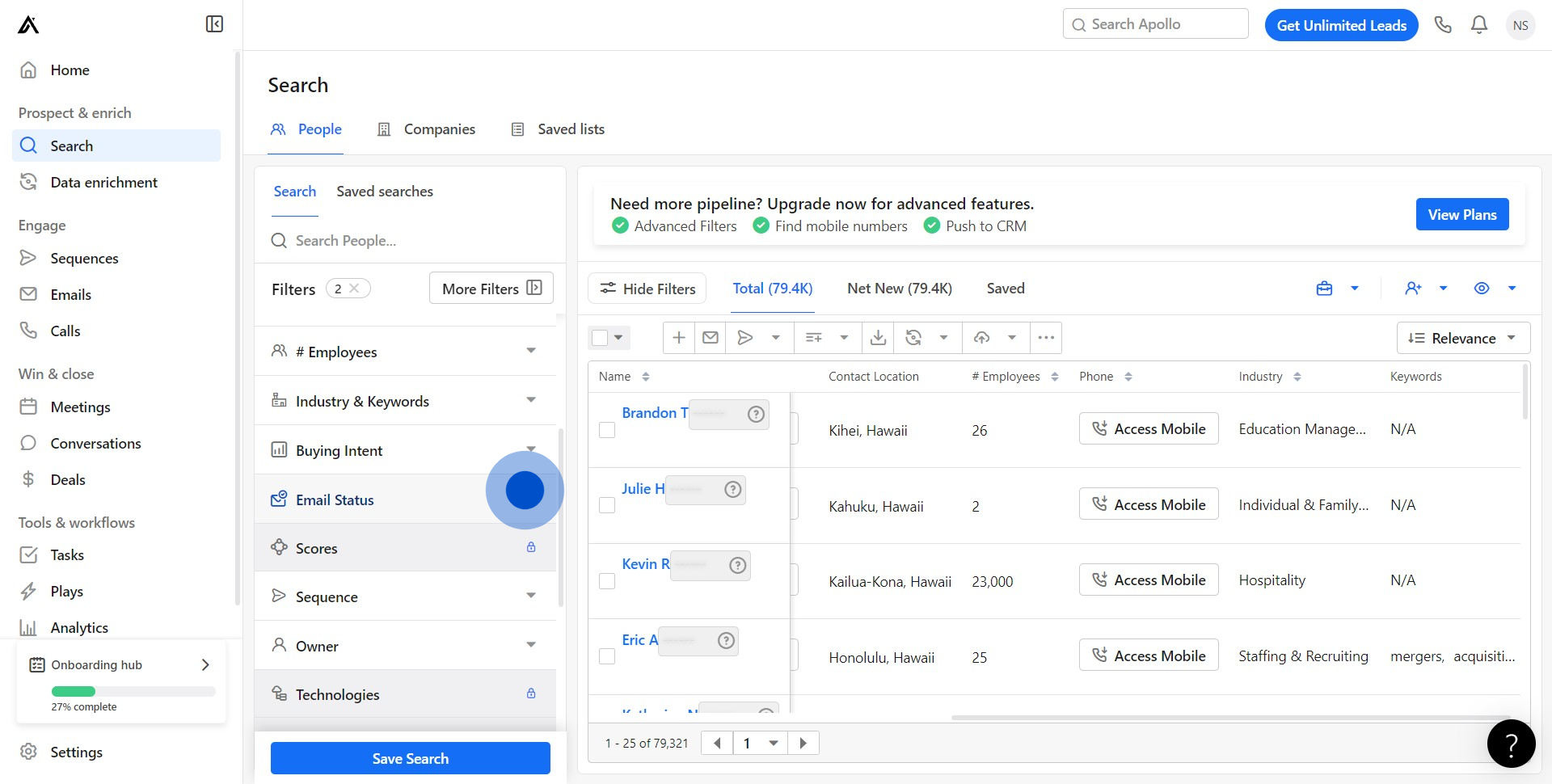
Task: Open the Net New (79.4K) tab
Action: (899, 289)
